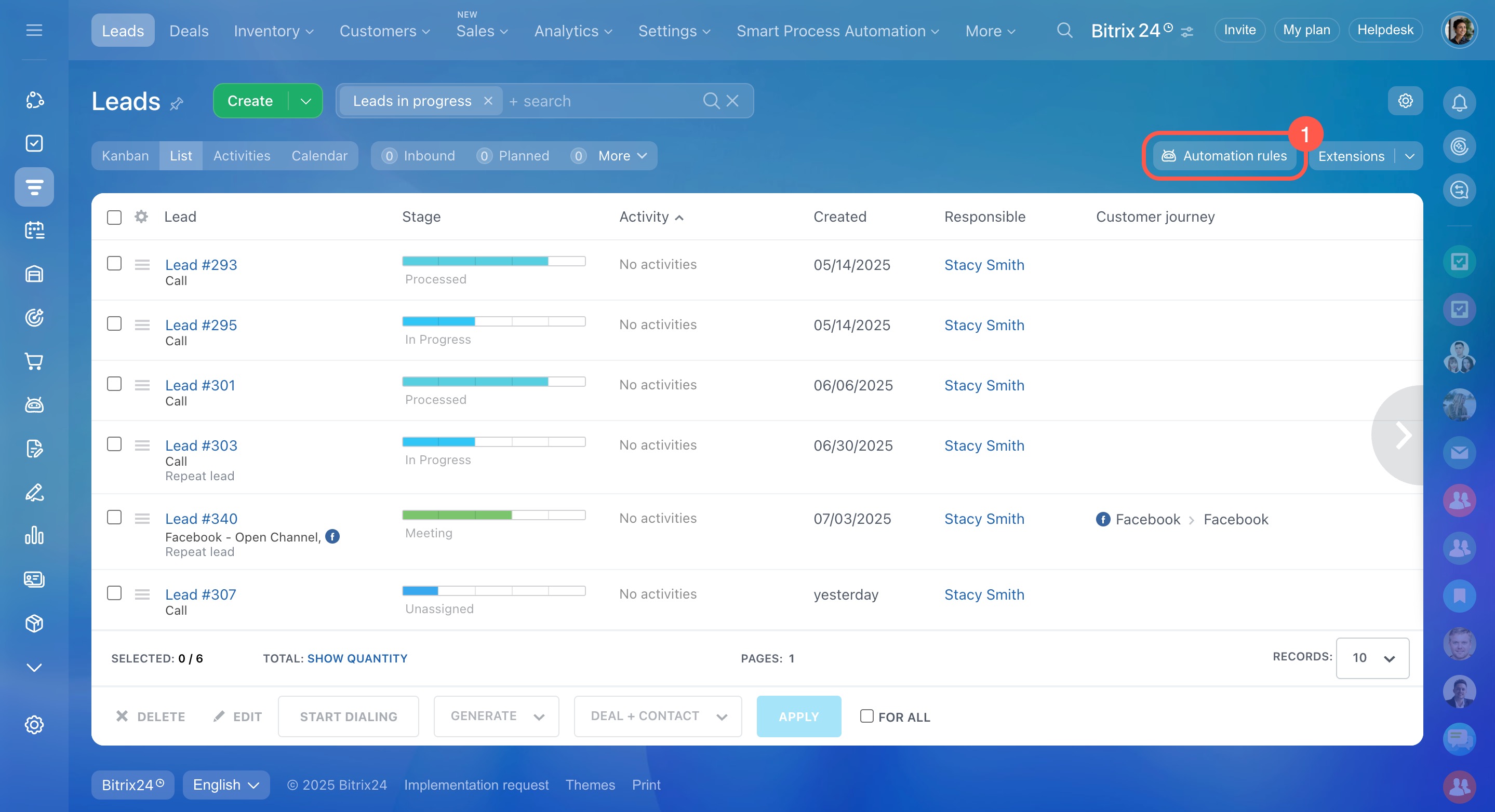Image resolution: width=1495 pixels, height=812 pixels.
Task: Click the magnifier search icon in top bar
Action: (1064, 30)
